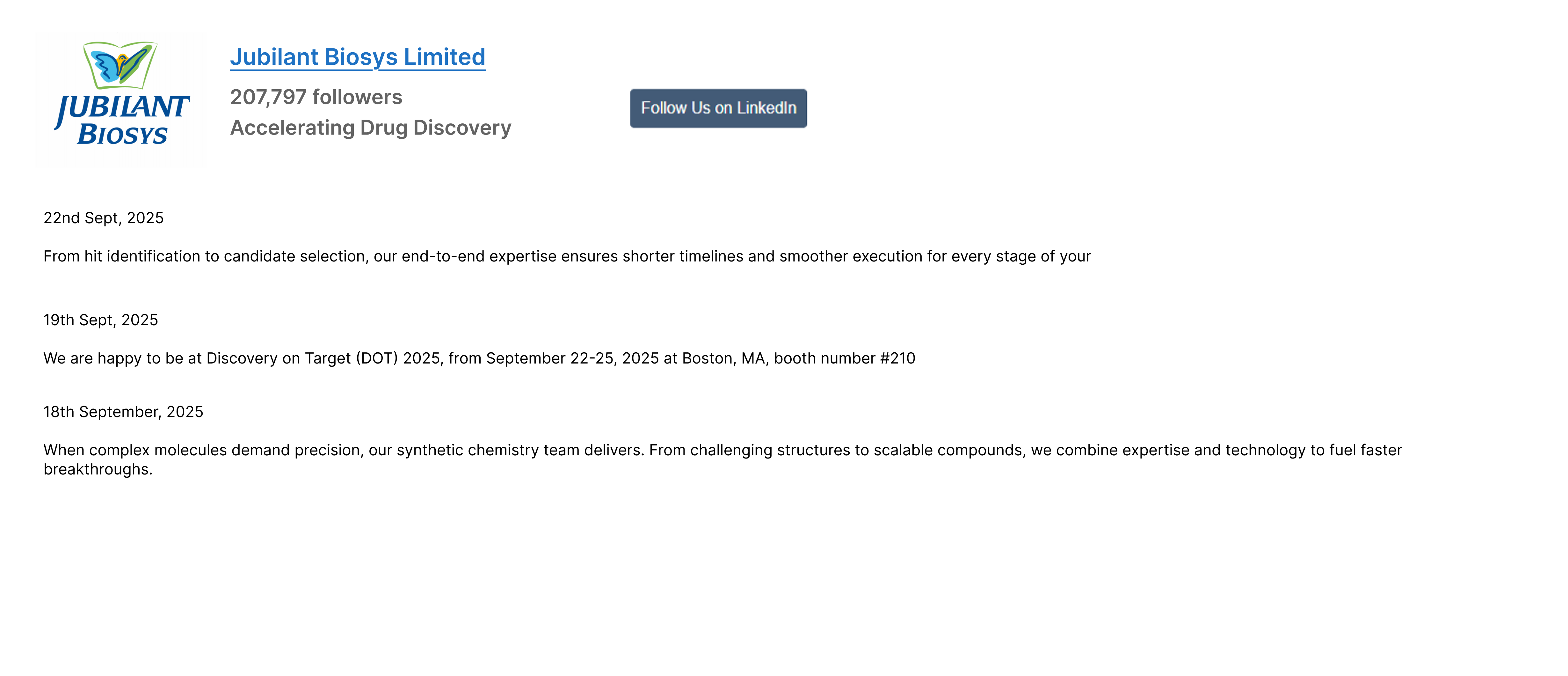Select the 19th Sept, 2025 date
1568x676 pixels.
(x=100, y=320)
